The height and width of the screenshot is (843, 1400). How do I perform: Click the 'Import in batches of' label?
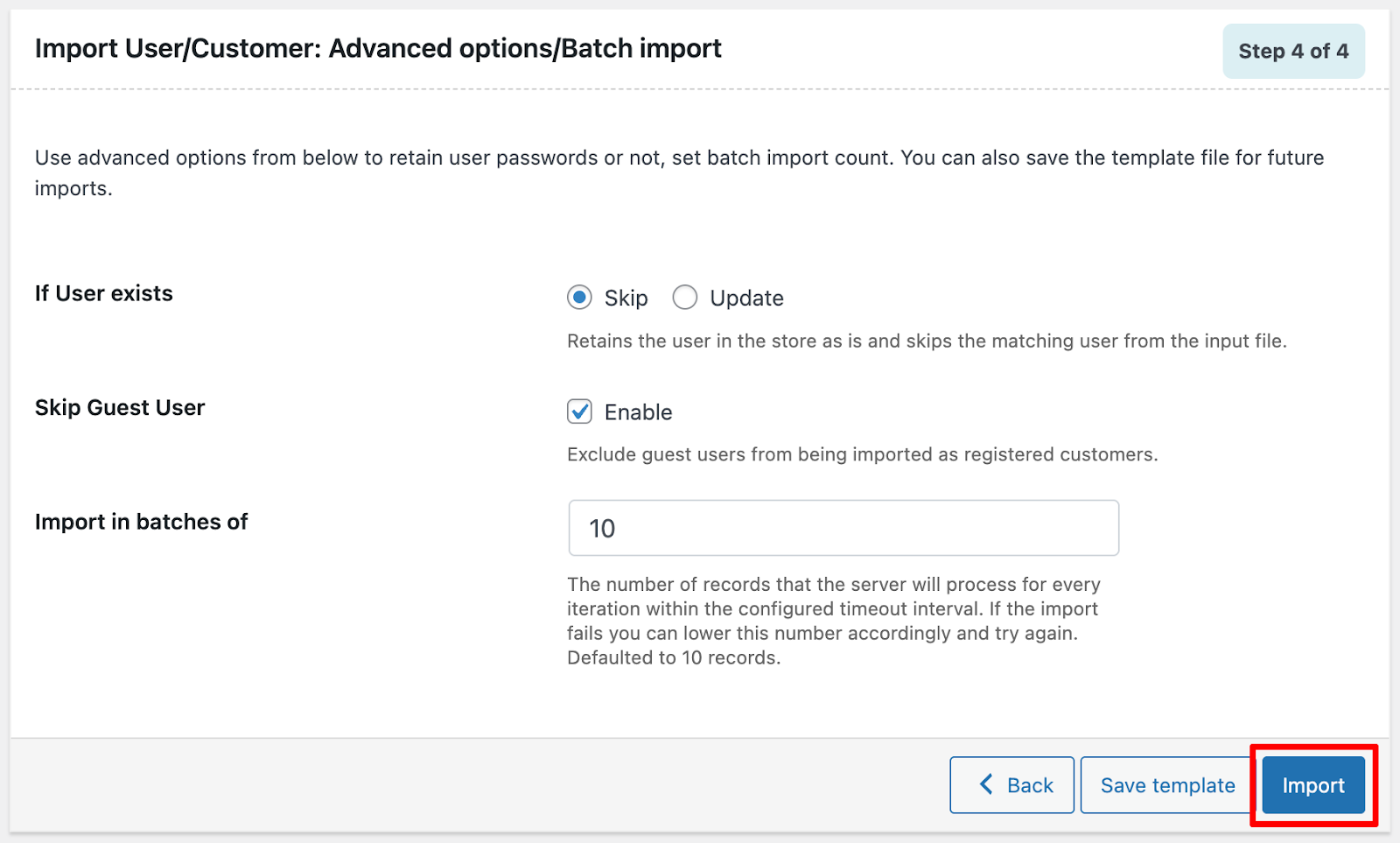(142, 522)
